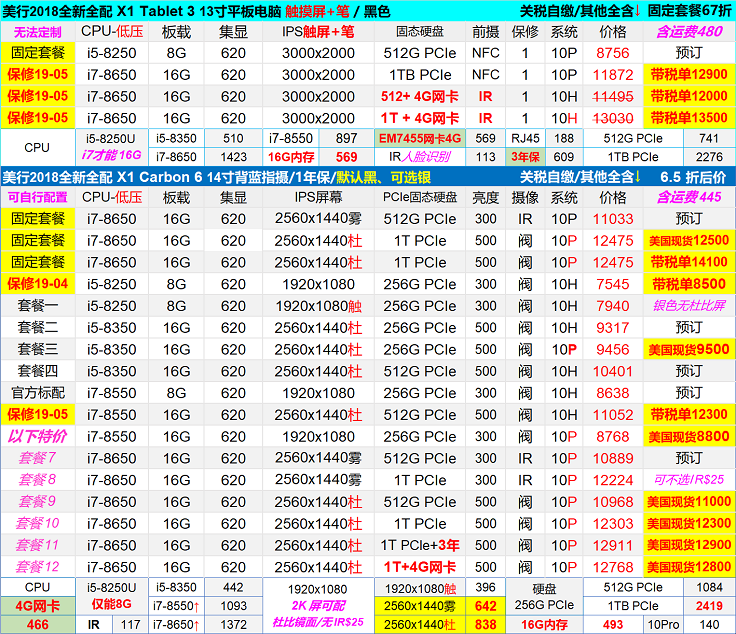Image resolution: width=736 pixels, height=634 pixels.
Task: Click the X1 Carbon 6 blue title banner
Action: (x=368, y=177)
